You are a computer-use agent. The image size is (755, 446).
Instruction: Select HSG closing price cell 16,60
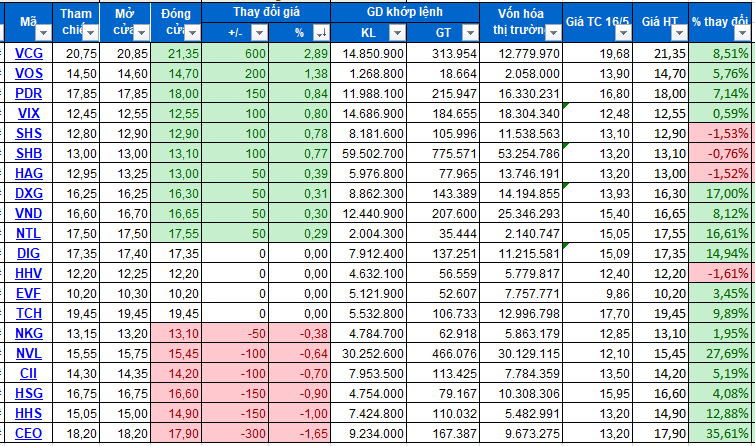tap(176, 394)
